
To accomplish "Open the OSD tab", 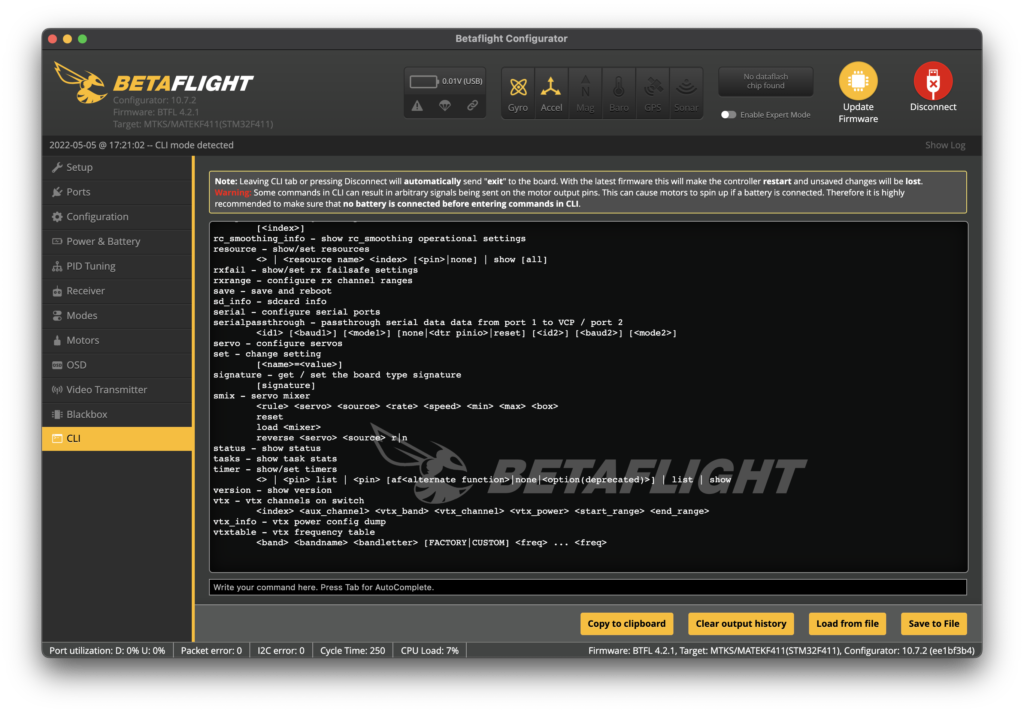I will [x=118, y=365].
